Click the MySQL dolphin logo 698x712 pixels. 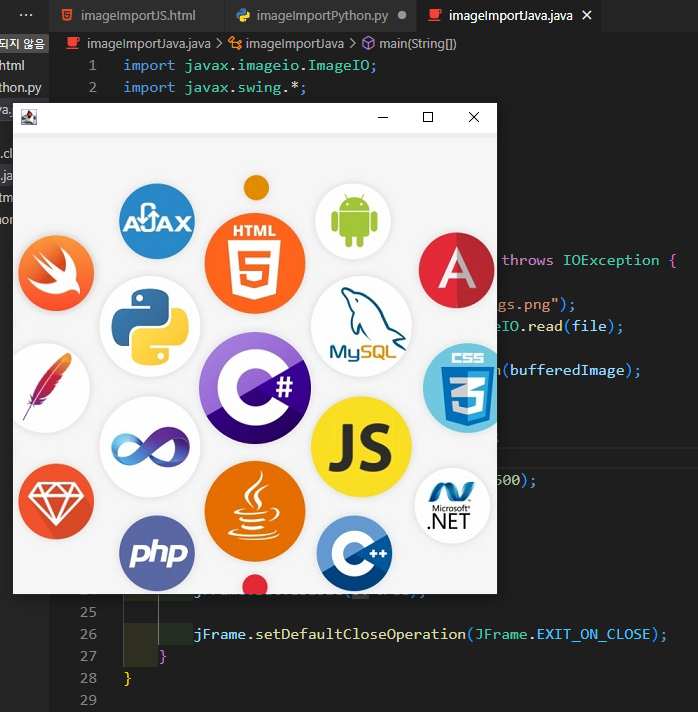pyautogui.click(x=361, y=326)
